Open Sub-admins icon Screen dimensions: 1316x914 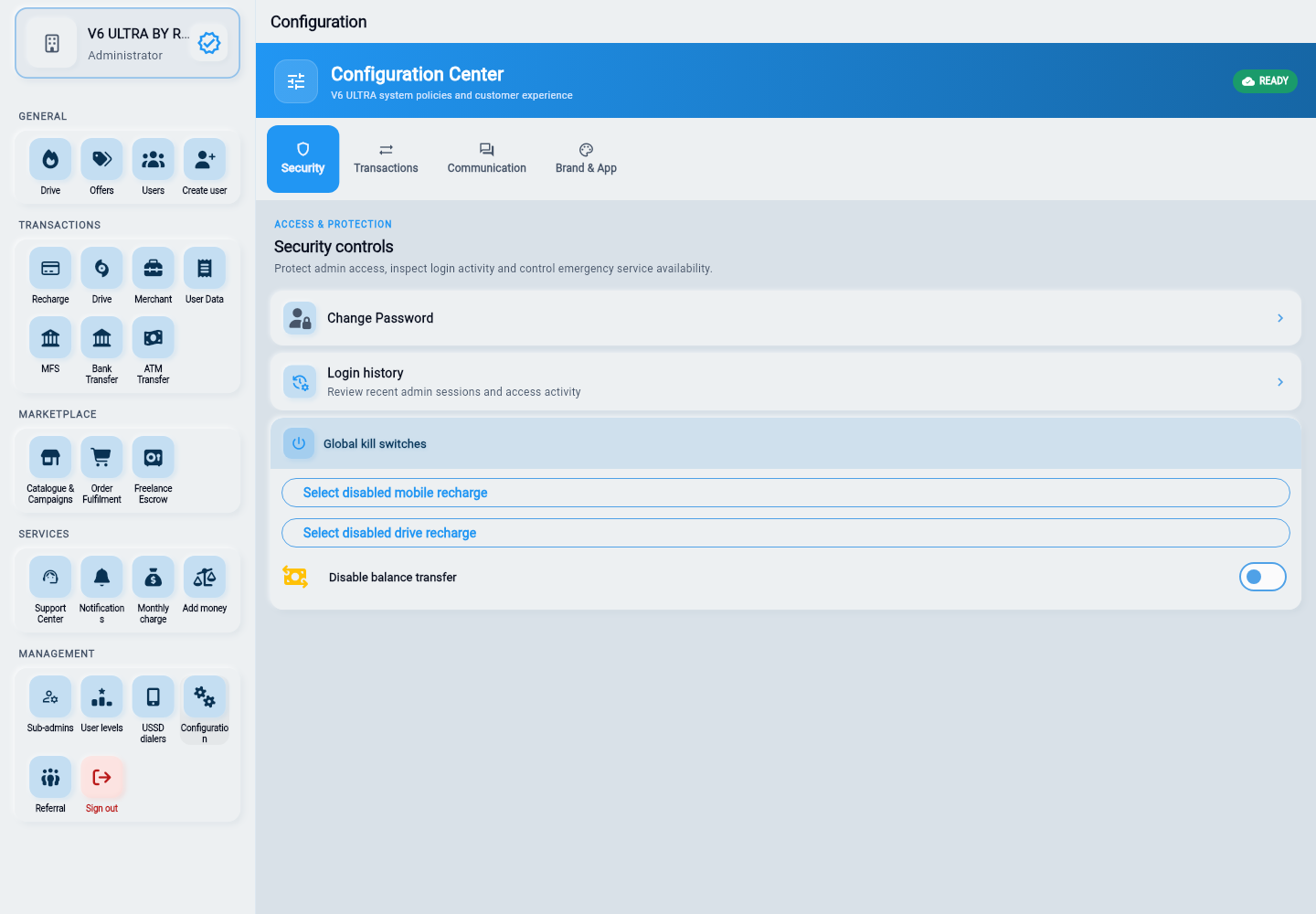(x=50, y=697)
